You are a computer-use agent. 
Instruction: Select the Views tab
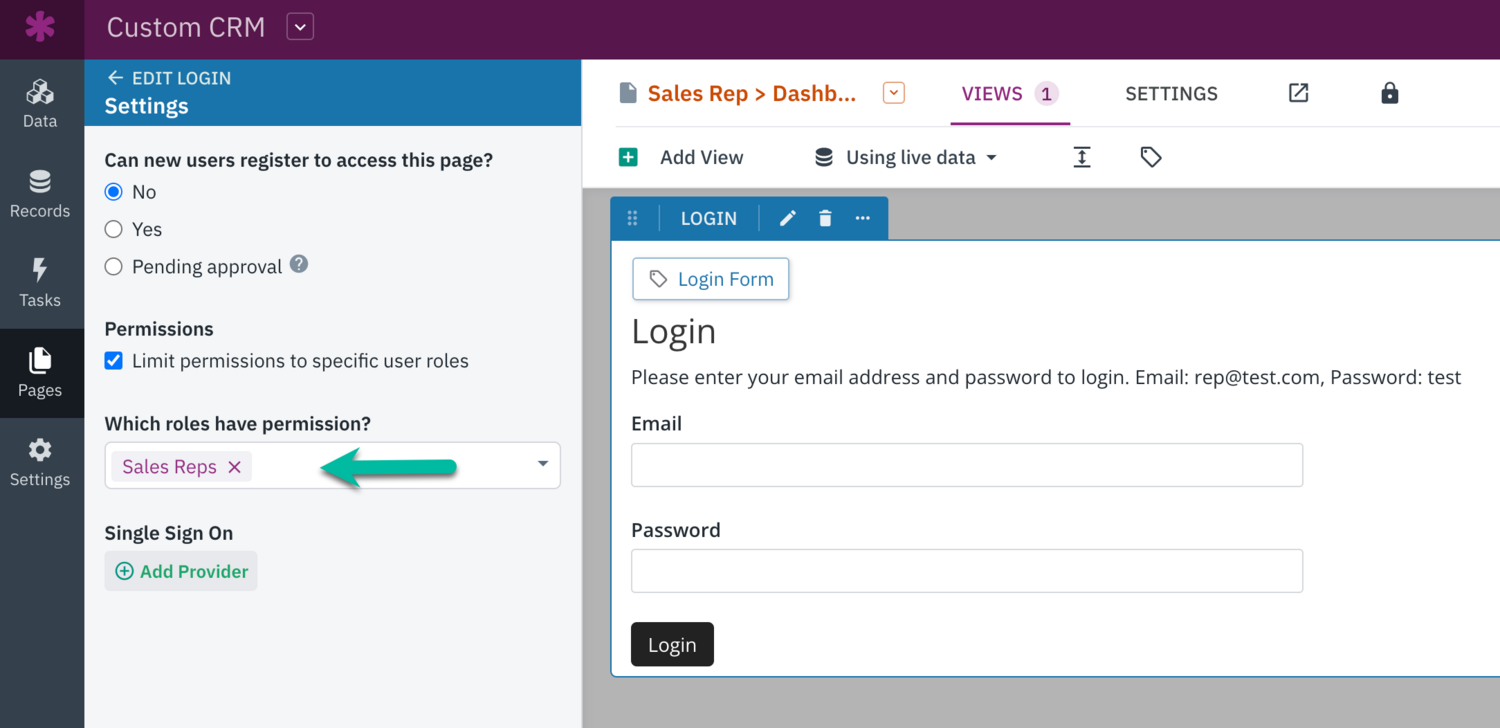coord(1009,94)
